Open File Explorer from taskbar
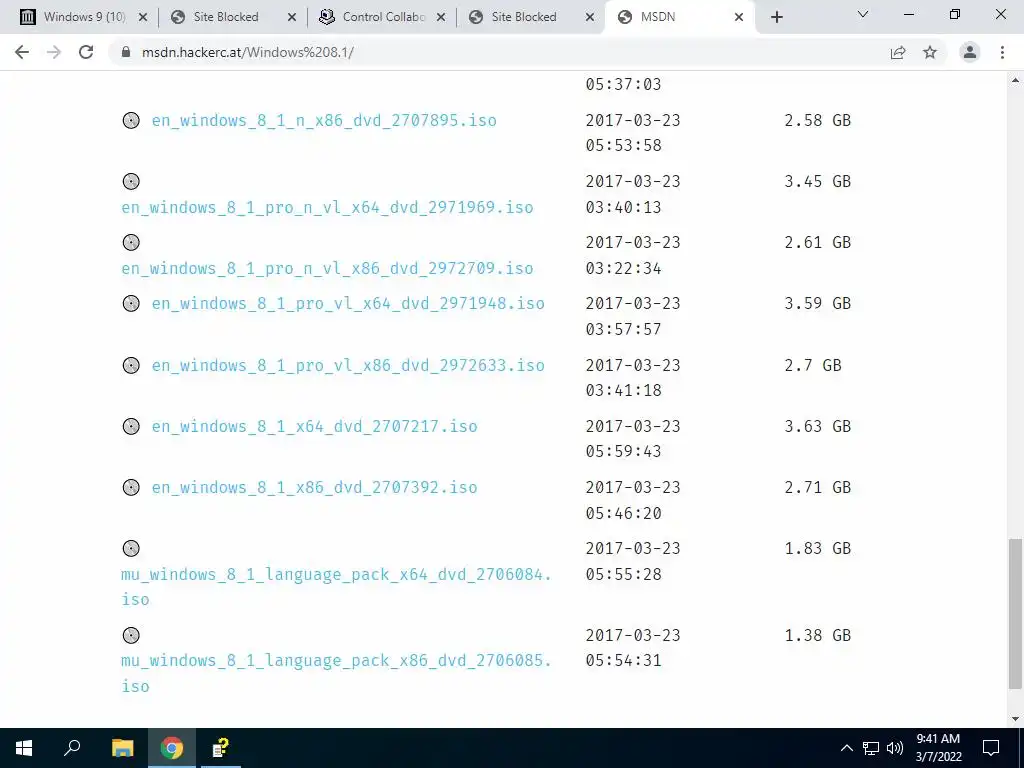Viewport: 1024px width, 768px height. click(122, 748)
